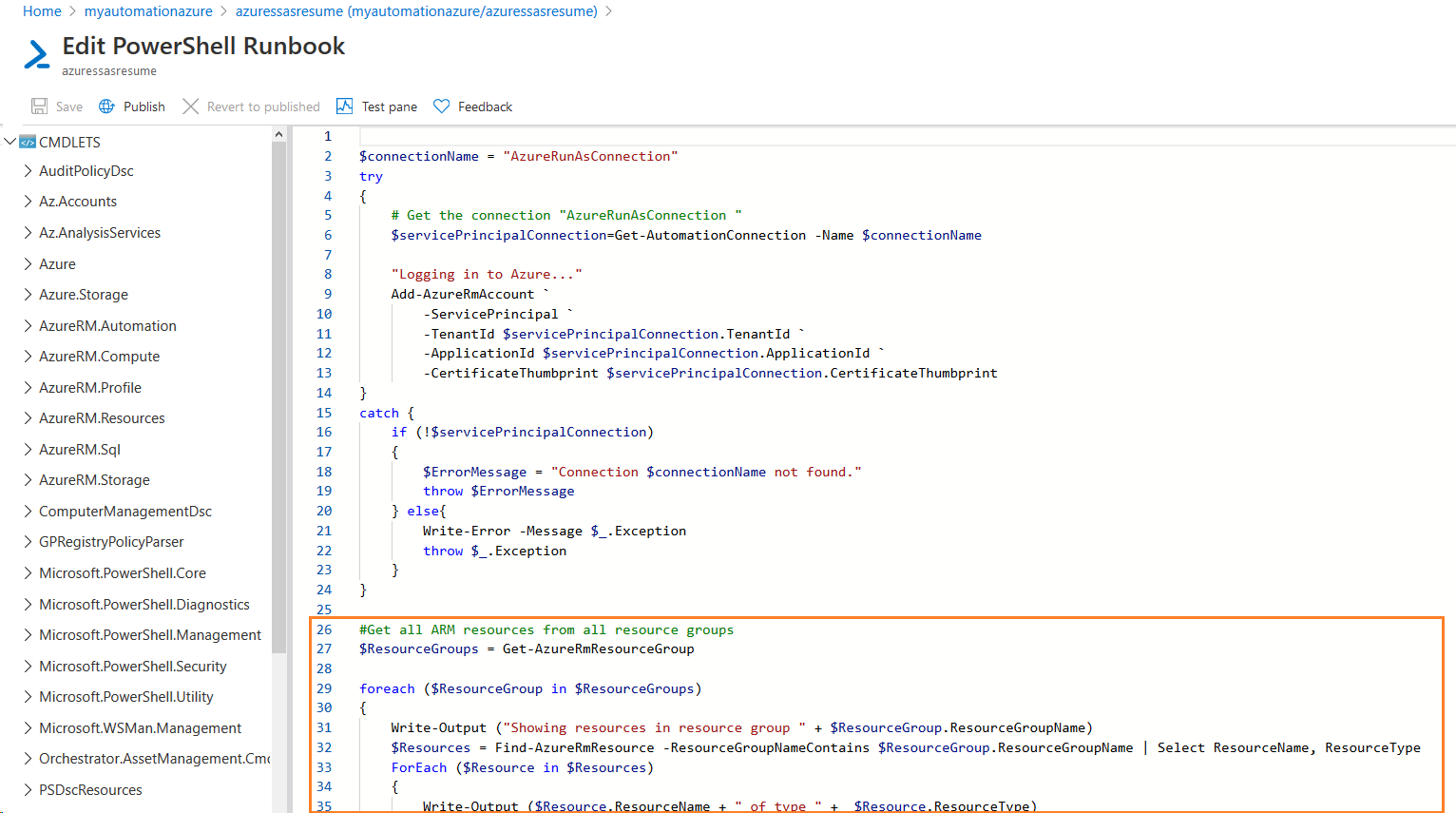Place cursor on empty editor line 1
Screen dimensions: 1456x813
pos(907,136)
